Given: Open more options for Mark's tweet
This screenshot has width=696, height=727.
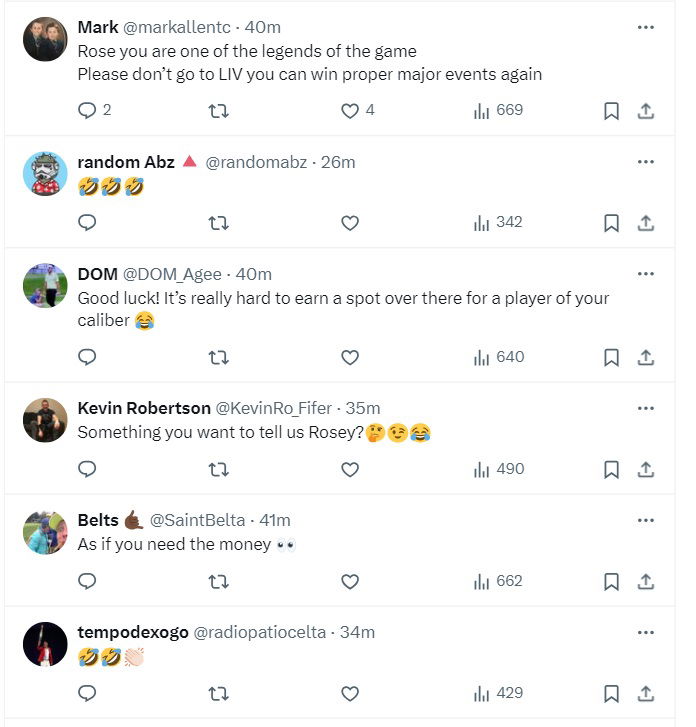Looking at the screenshot, I should click(x=645, y=28).
